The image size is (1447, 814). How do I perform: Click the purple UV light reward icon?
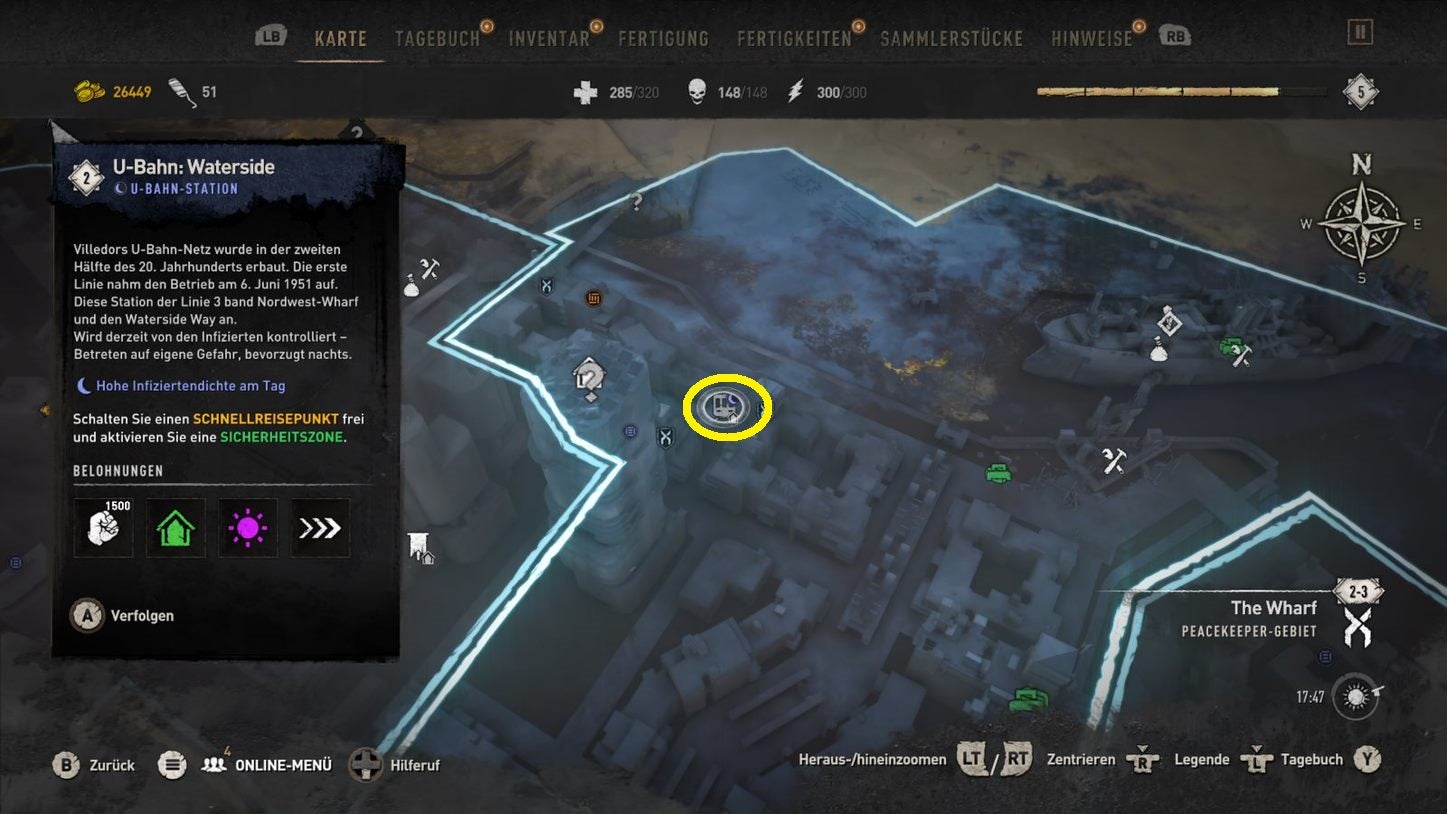point(248,527)
